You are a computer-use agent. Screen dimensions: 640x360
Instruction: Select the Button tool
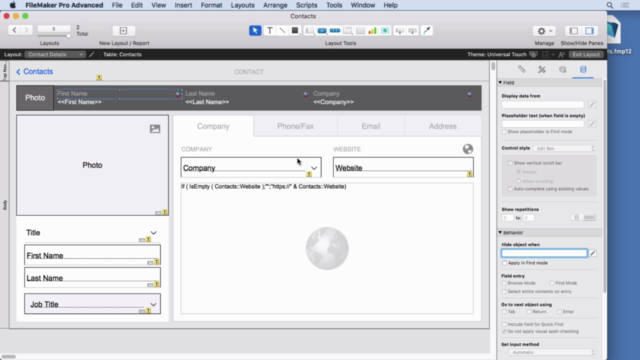point(322,31)
